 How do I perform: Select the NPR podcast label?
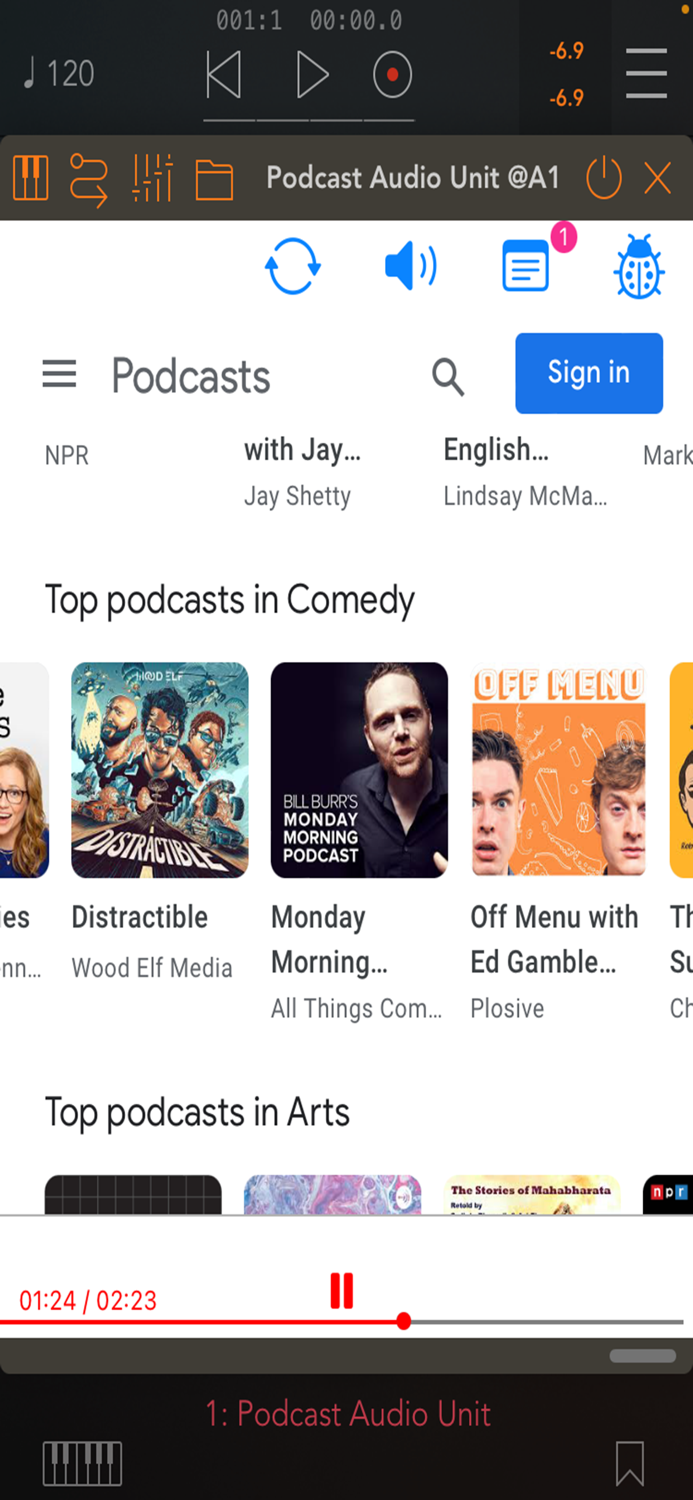pos(67,456)
